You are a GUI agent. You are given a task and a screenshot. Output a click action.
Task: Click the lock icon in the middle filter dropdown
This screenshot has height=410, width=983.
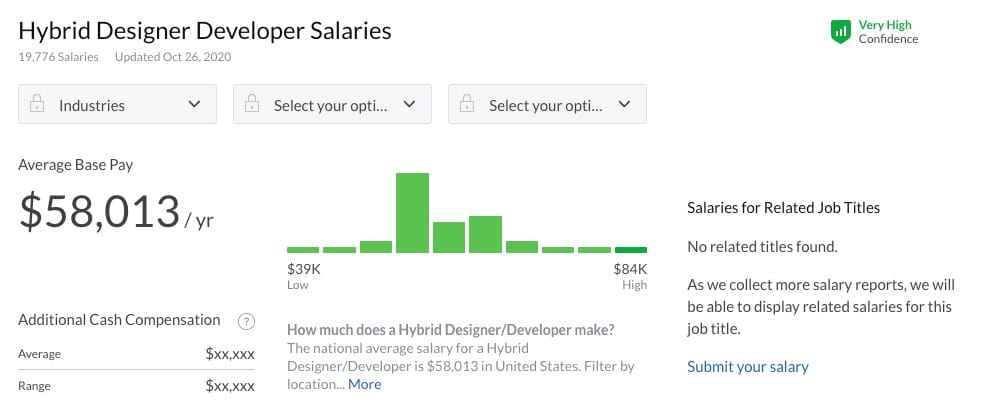pyautogui.click(x=252, y=105)
